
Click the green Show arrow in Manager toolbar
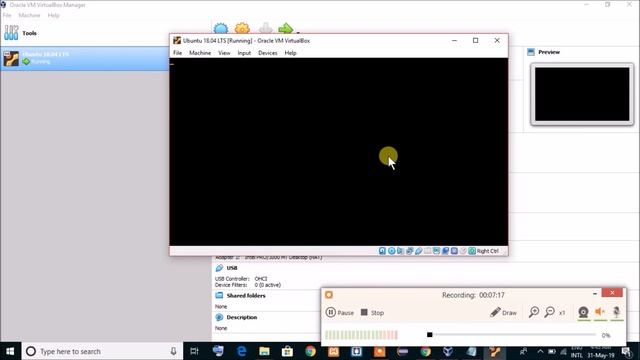[285, 29]
